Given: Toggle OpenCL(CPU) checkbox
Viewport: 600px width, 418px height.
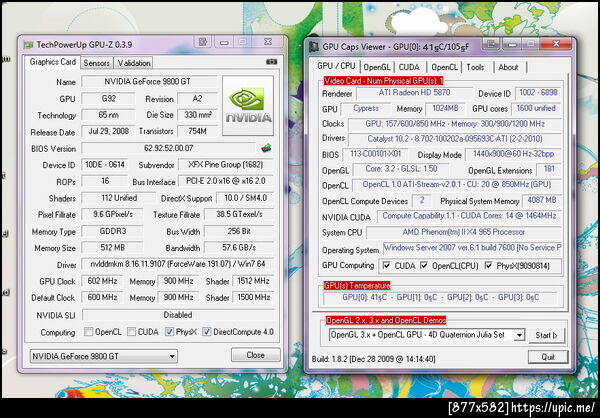Looking at the screenshot, I should [x=424, y=265].
